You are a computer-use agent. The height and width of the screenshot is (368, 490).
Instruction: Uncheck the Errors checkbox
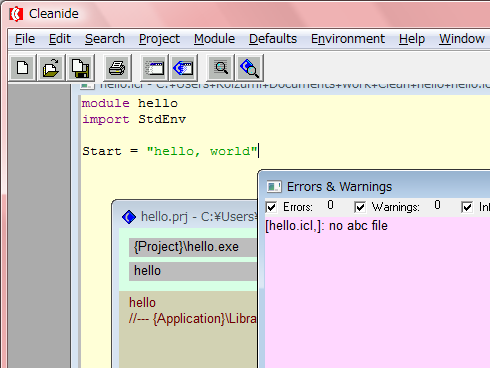click(272, 207)
